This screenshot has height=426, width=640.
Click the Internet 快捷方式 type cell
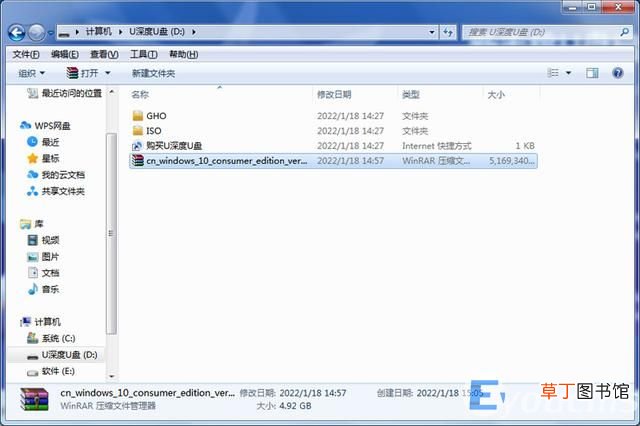436,146
